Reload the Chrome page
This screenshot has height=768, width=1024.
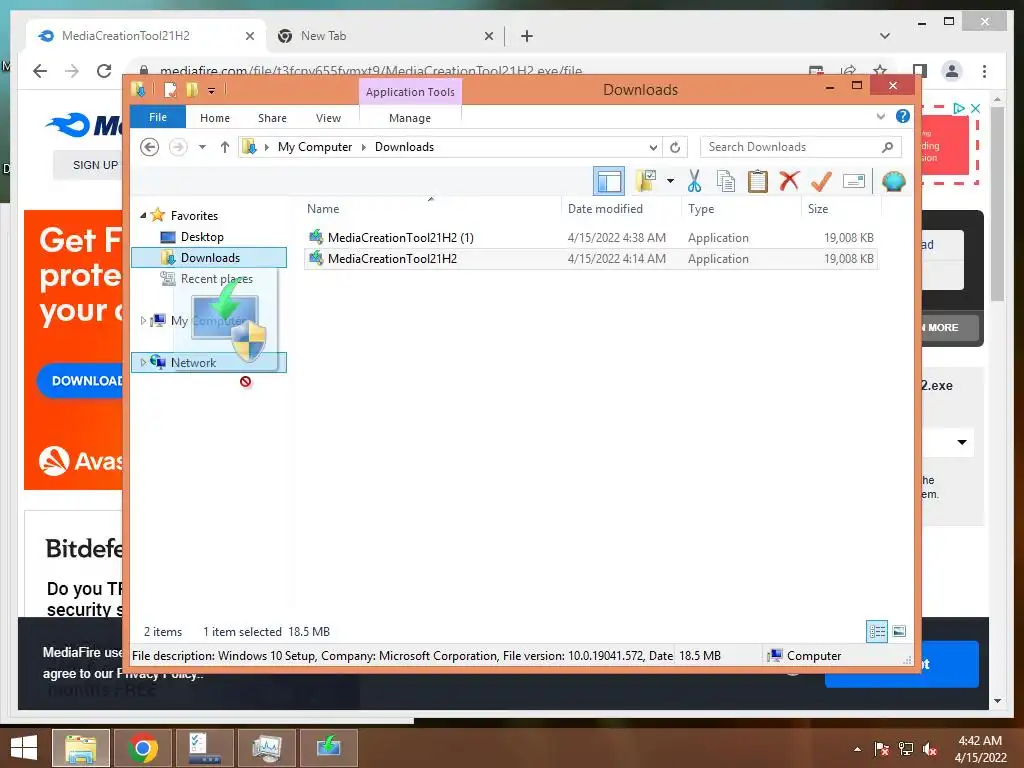(x=104, y=71)
